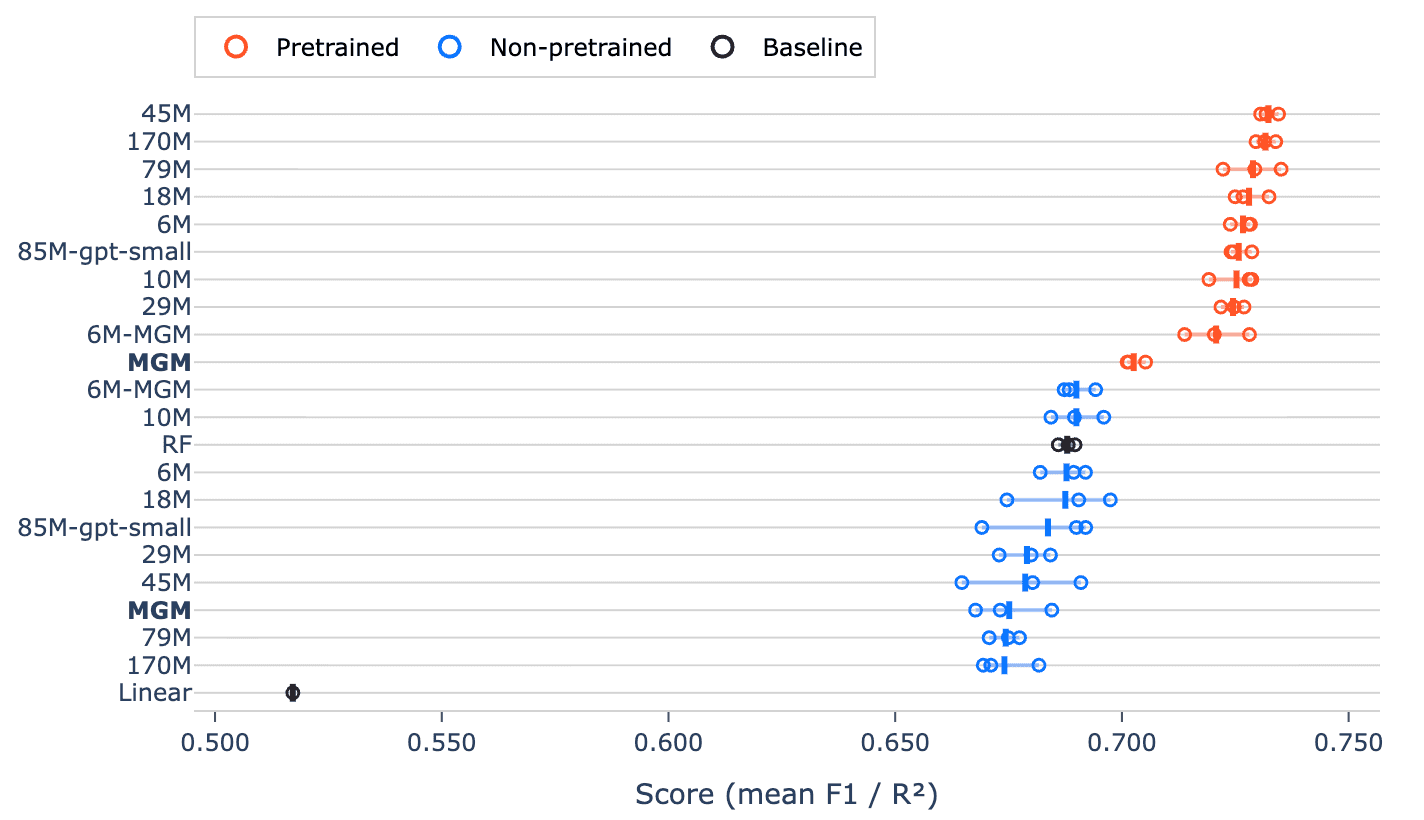
Task: Click the RF baseline mean marker
Action: tap(1067, 444)
